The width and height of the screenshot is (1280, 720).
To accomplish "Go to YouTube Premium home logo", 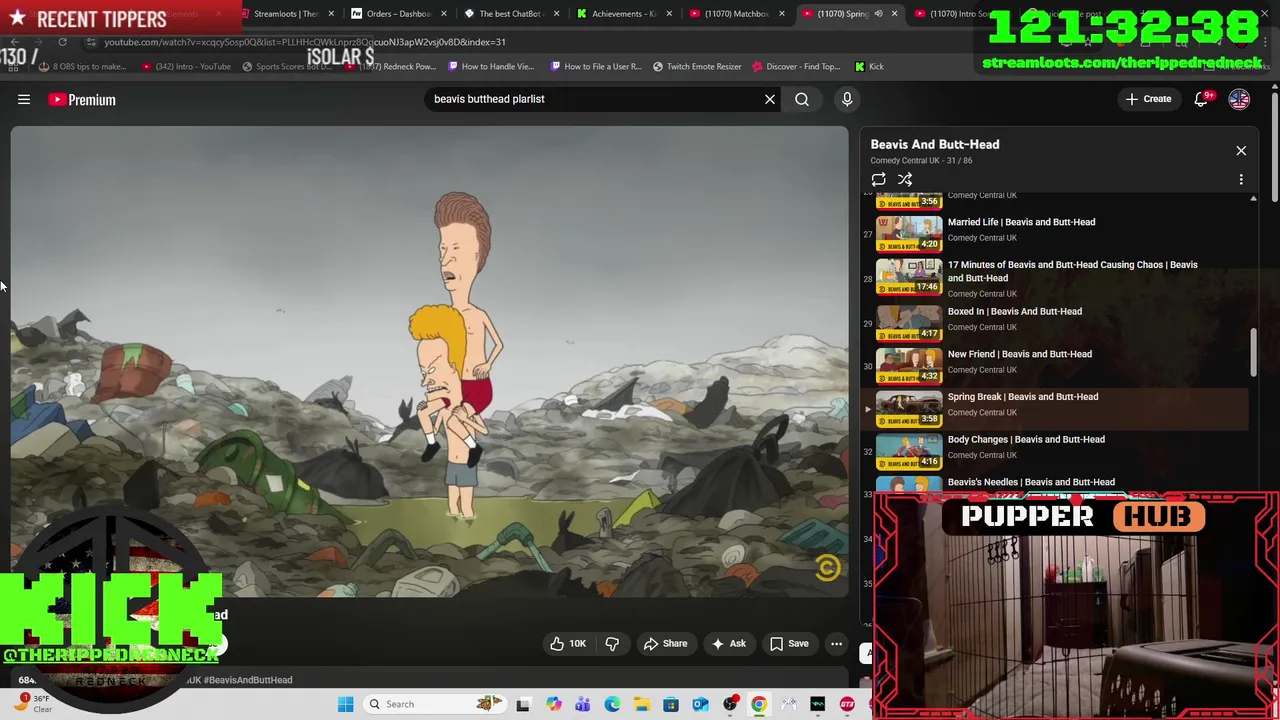I will coord(82,99).
